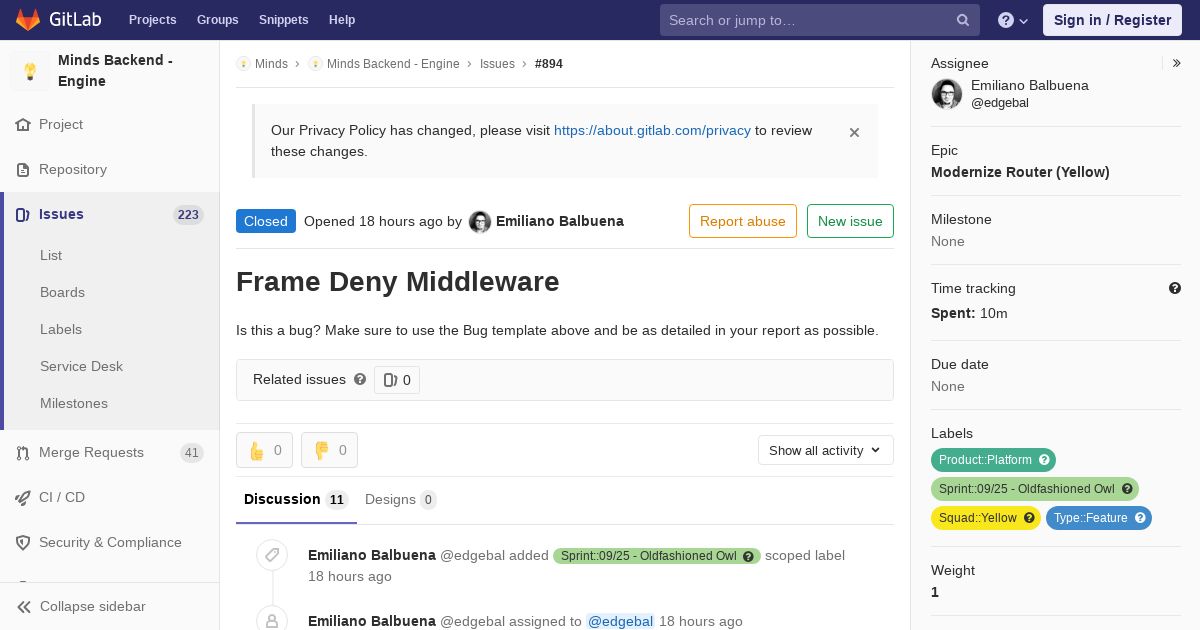Click the Sign in / Register button
Screen dimensions: 1200x630
click(x=1112, y=20)
